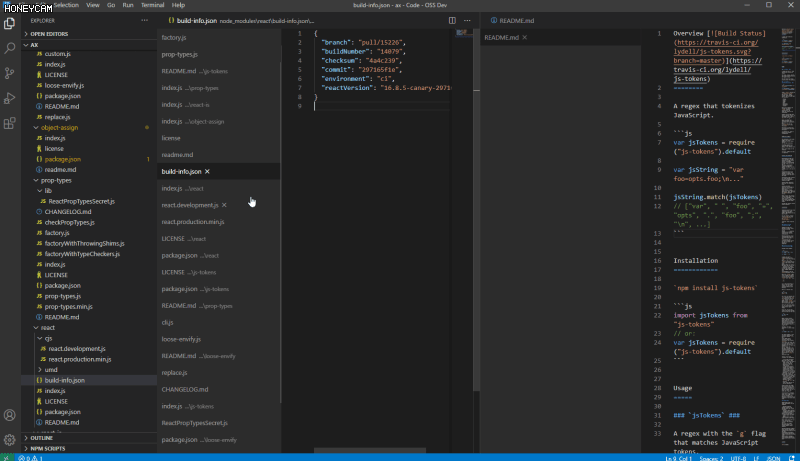Image resolution: width=800 pixels, height=461 pixels.
Task: Open the Run menu
Action: 128,5
